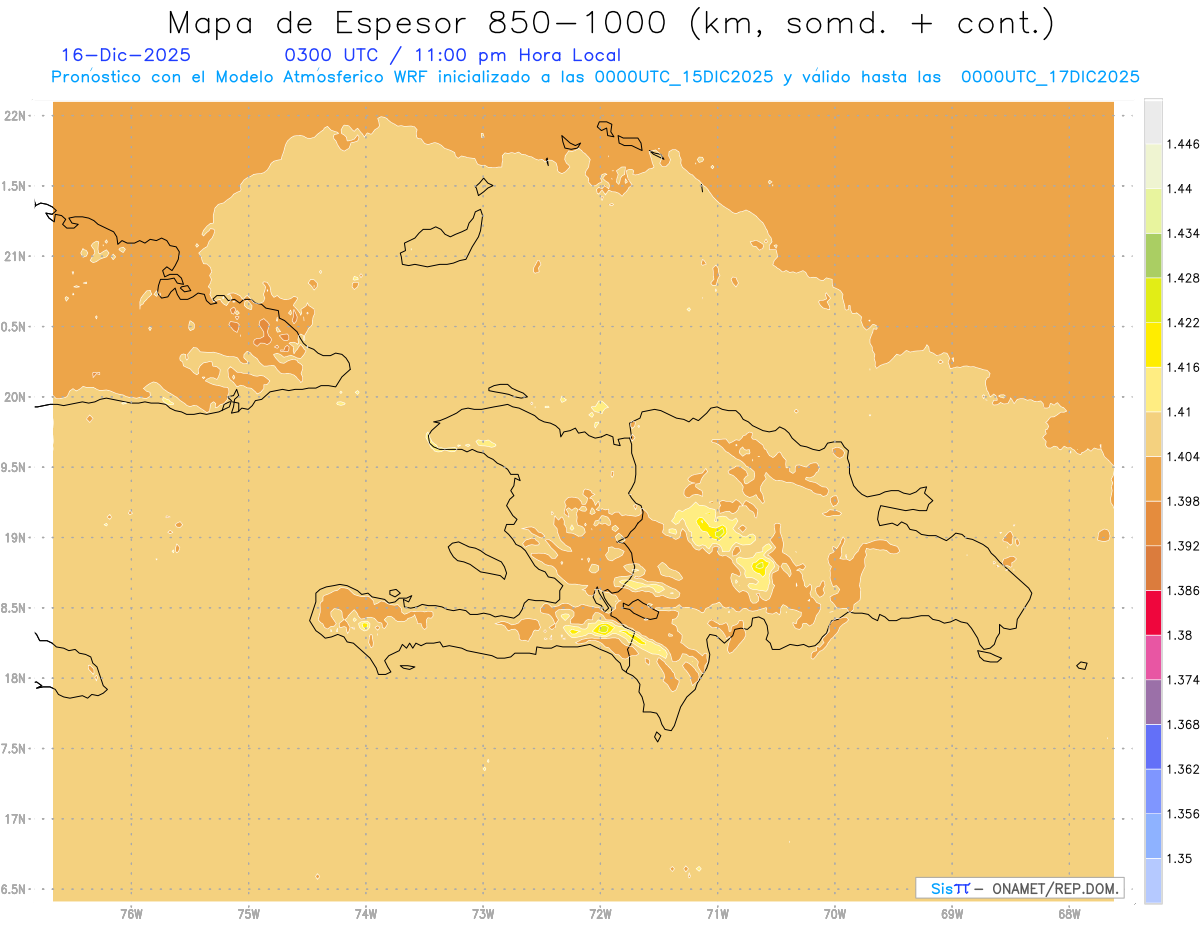Click the latitude label "22N"
Image resolution: width=1200 pixels, height=927 pixels.
[x=16, y=116]
